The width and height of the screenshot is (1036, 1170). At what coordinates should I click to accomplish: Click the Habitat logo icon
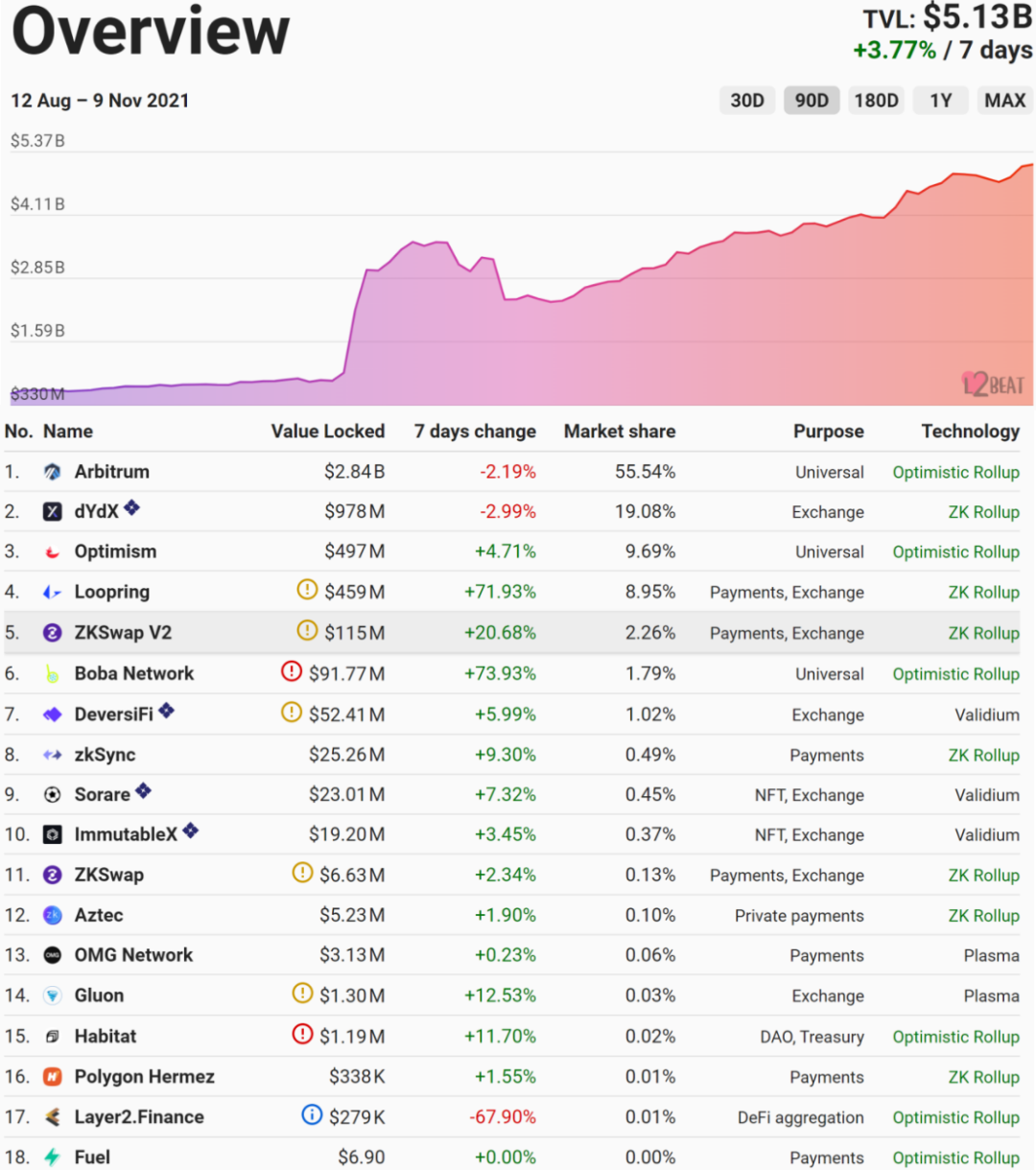53,1037
